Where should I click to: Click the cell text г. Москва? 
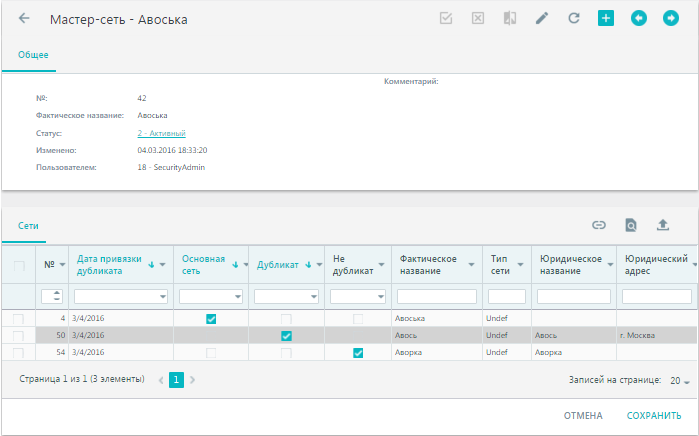[x=637, y=335]
